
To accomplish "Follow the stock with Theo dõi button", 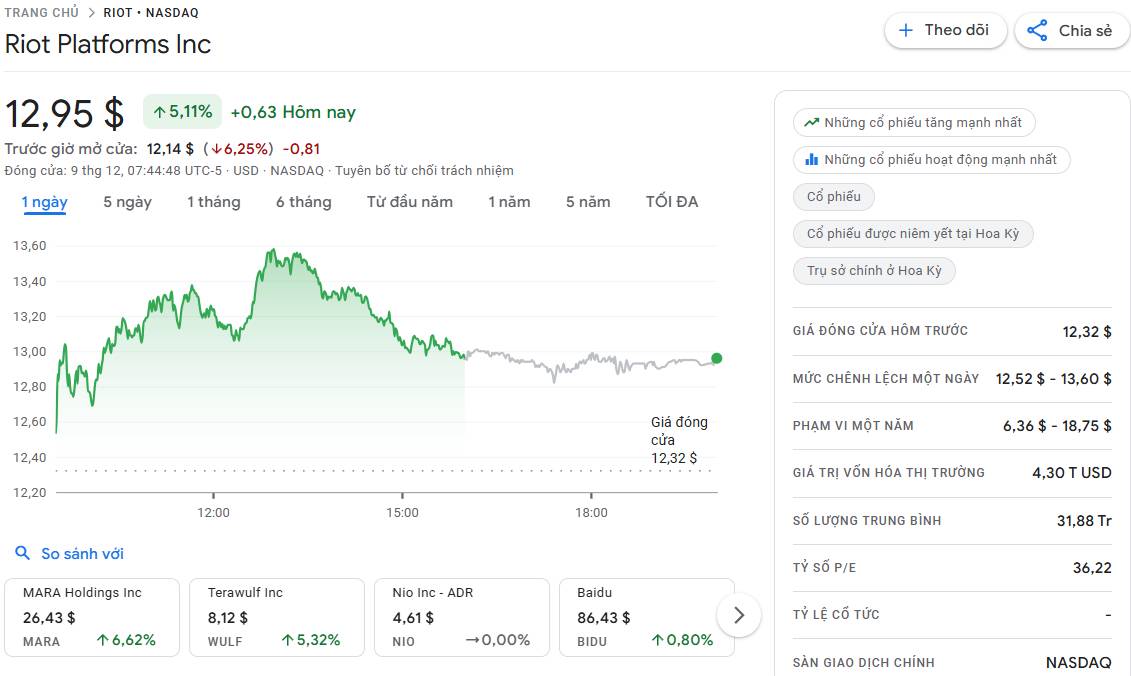I will click(946, 30).
